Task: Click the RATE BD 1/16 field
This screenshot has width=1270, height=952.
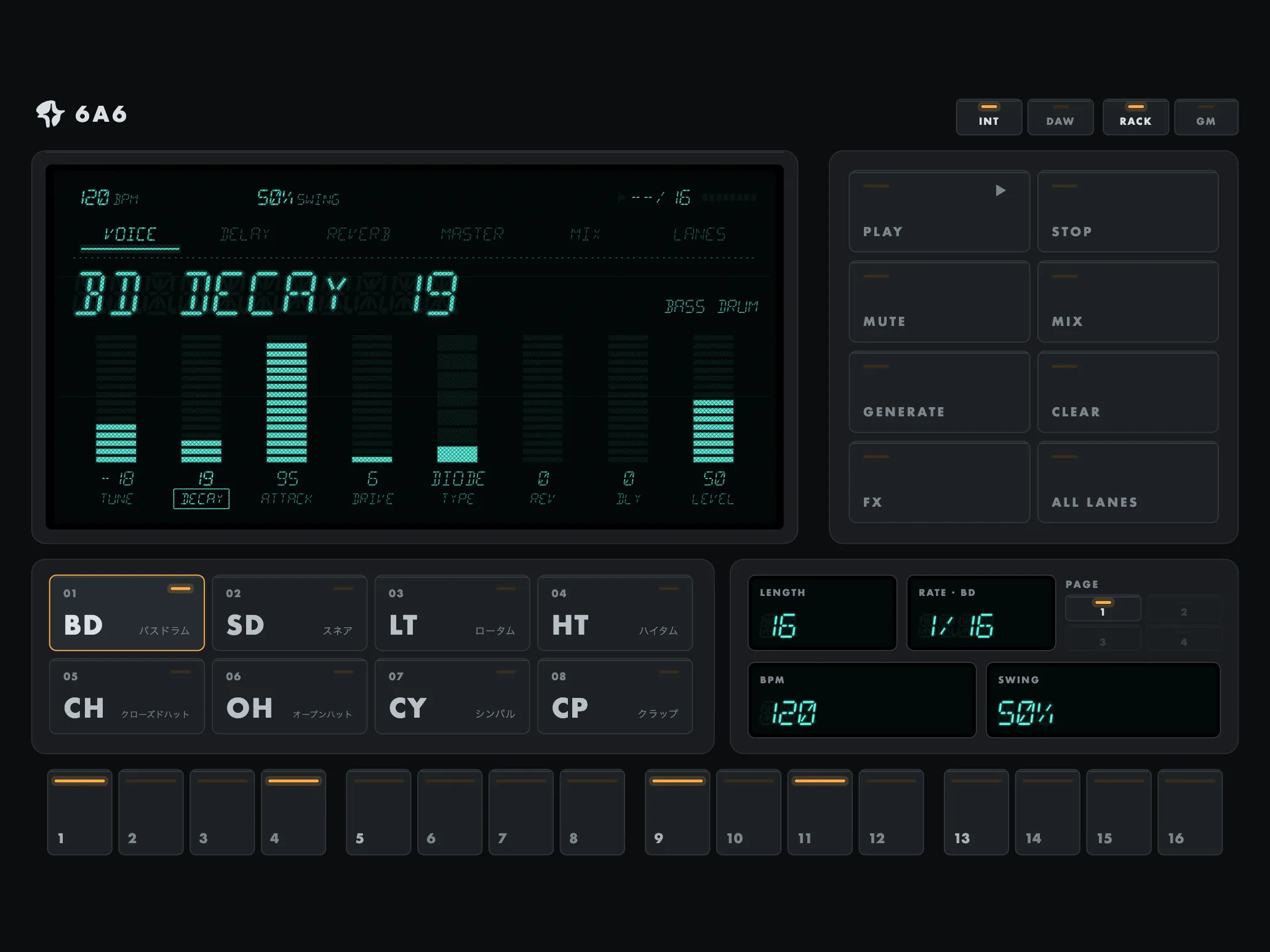Action: point(981,613)
